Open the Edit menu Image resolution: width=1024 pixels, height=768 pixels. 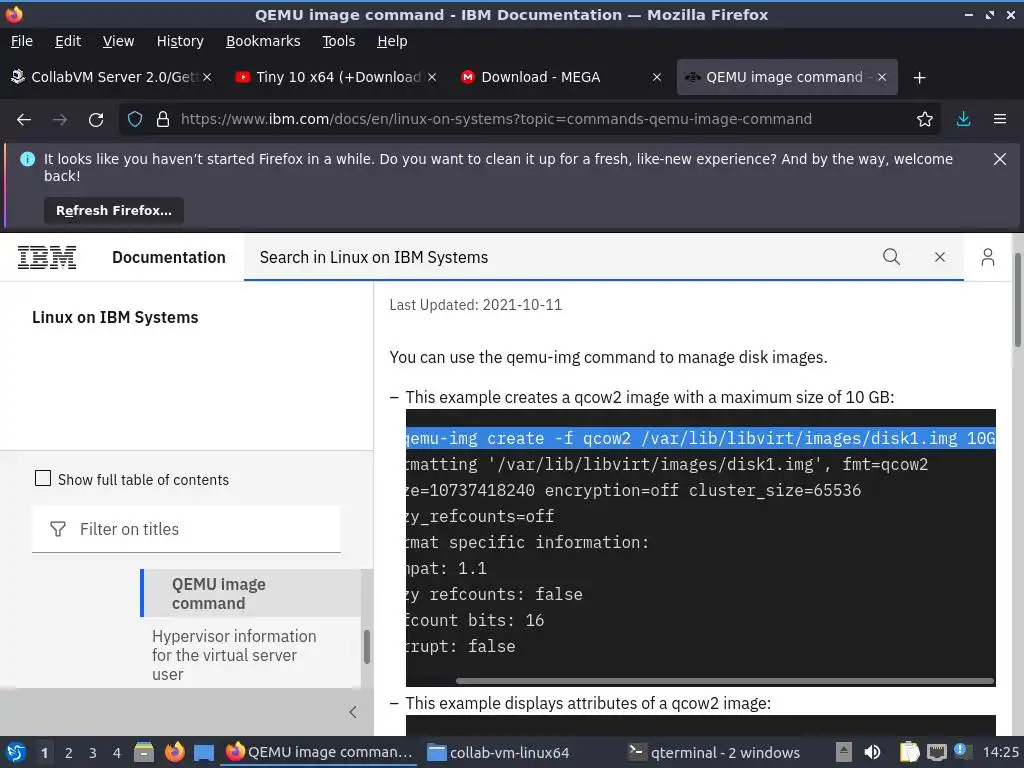(x=68, y=41)
